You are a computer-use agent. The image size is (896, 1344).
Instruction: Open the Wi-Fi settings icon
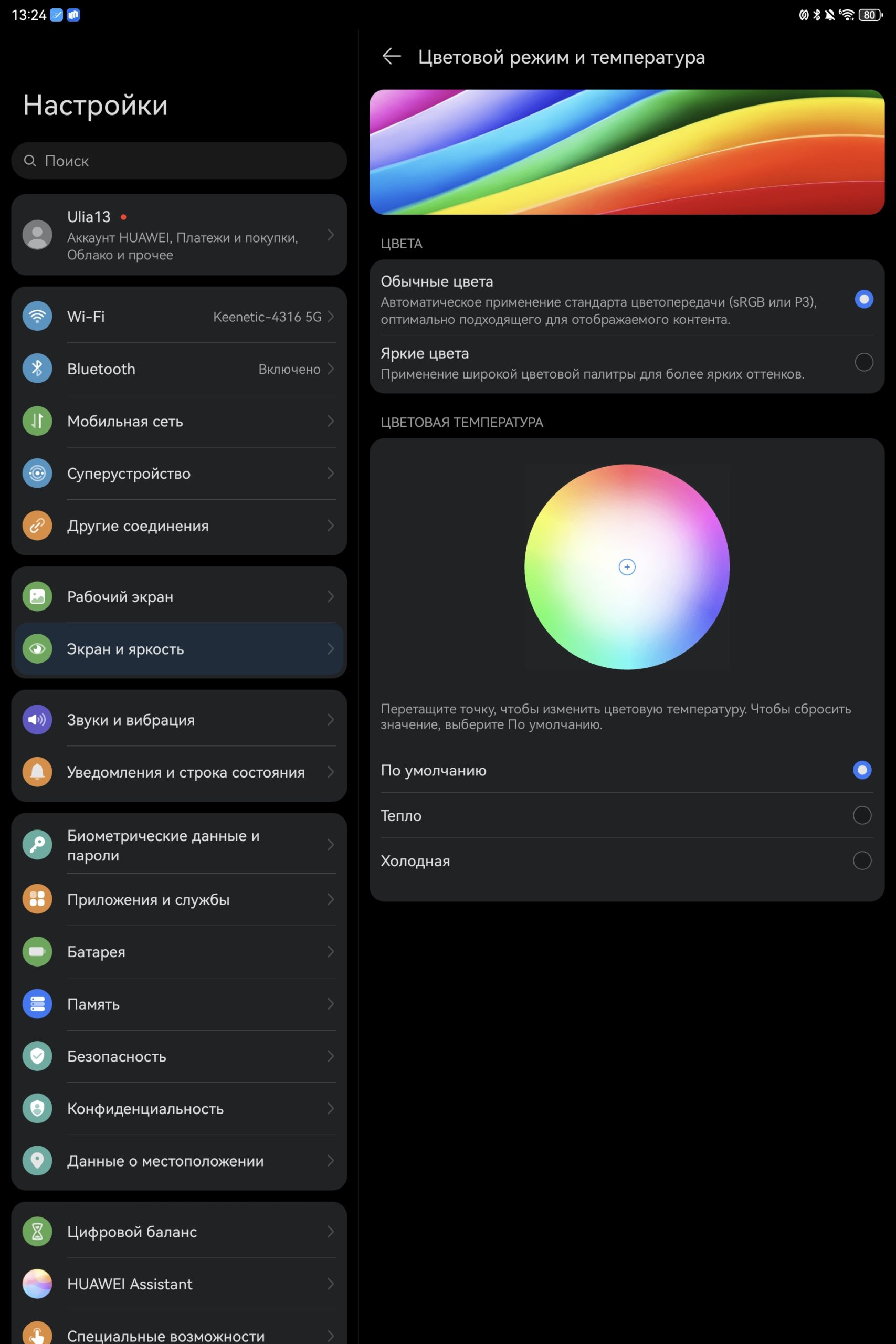(37, 316)
